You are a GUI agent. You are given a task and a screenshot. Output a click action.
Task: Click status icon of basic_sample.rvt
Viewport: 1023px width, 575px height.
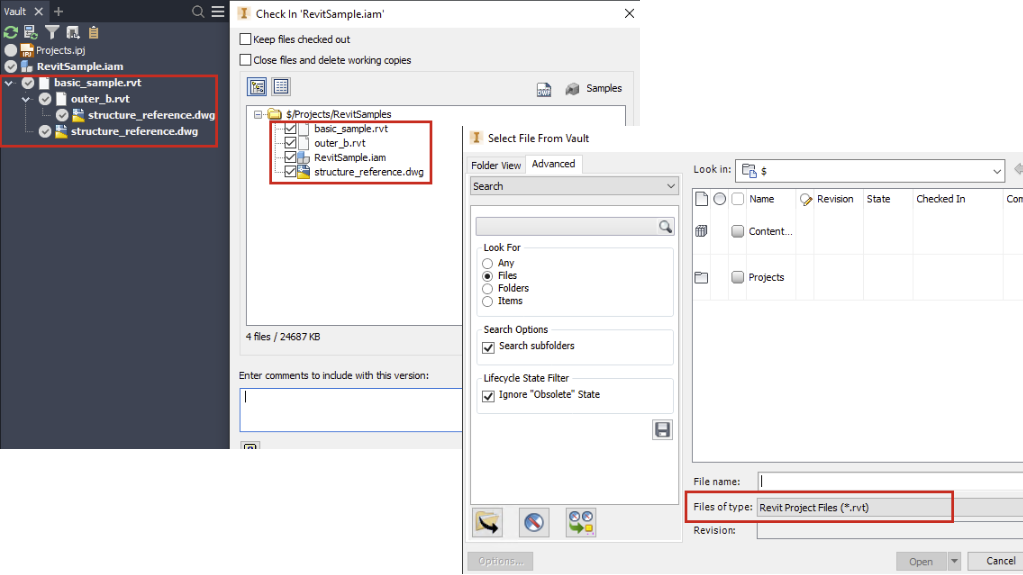[x=28, y=83]
